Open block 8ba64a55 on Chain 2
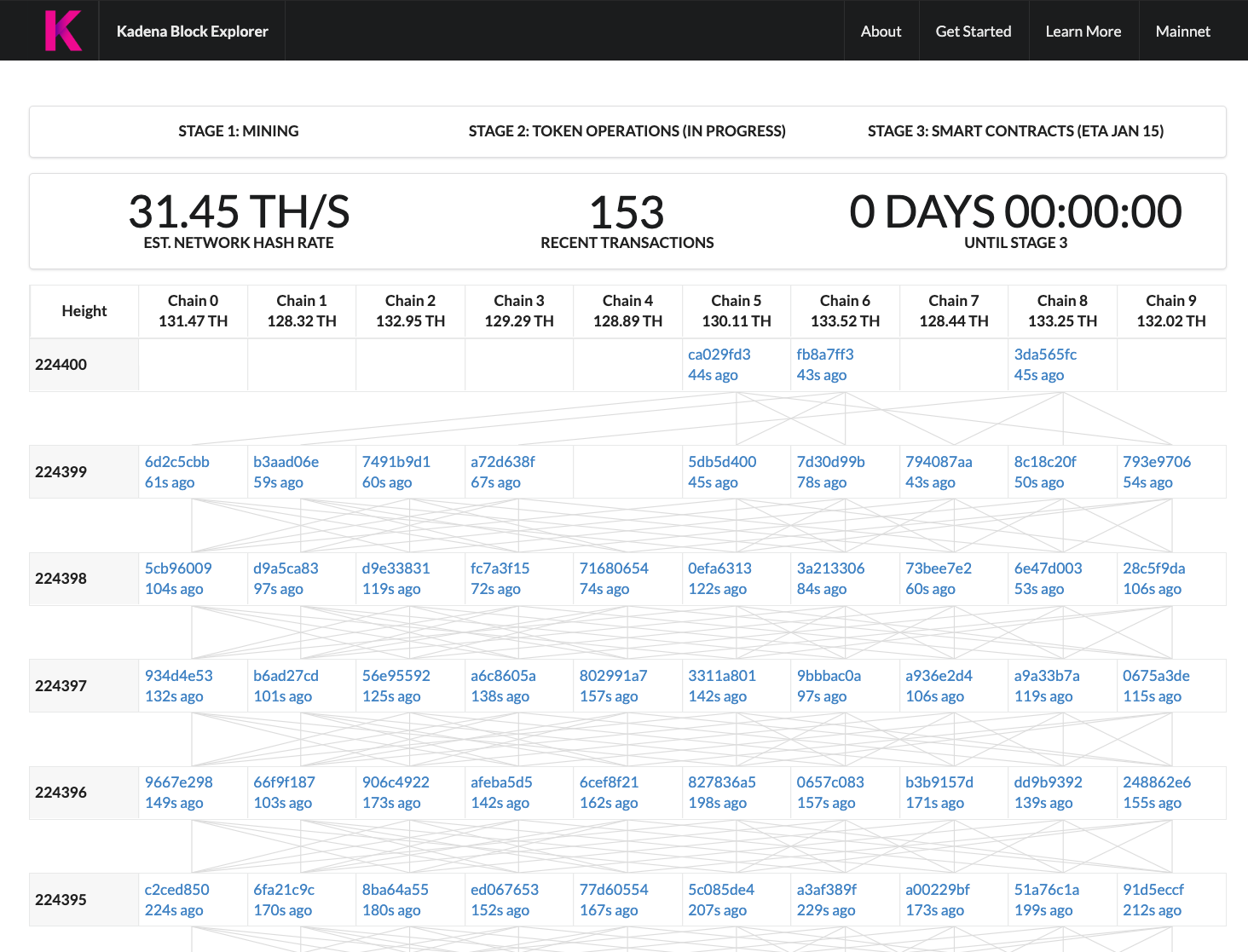 click(396, 890)
